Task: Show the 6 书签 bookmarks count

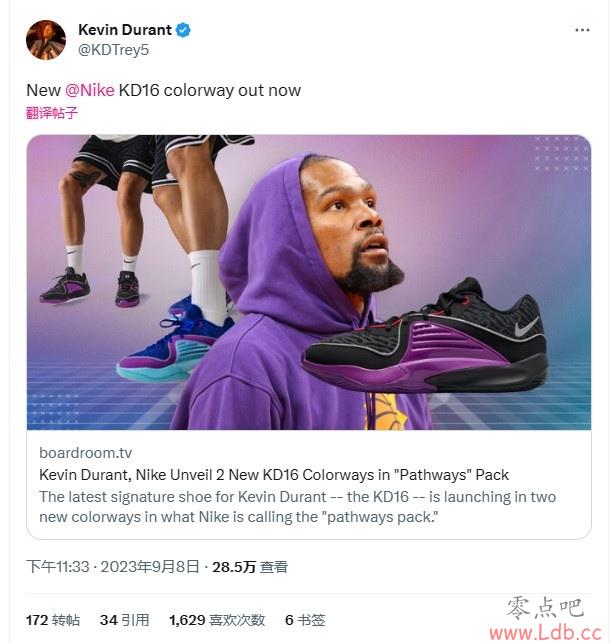Action: pyautogui.click(x=305, y=620)
